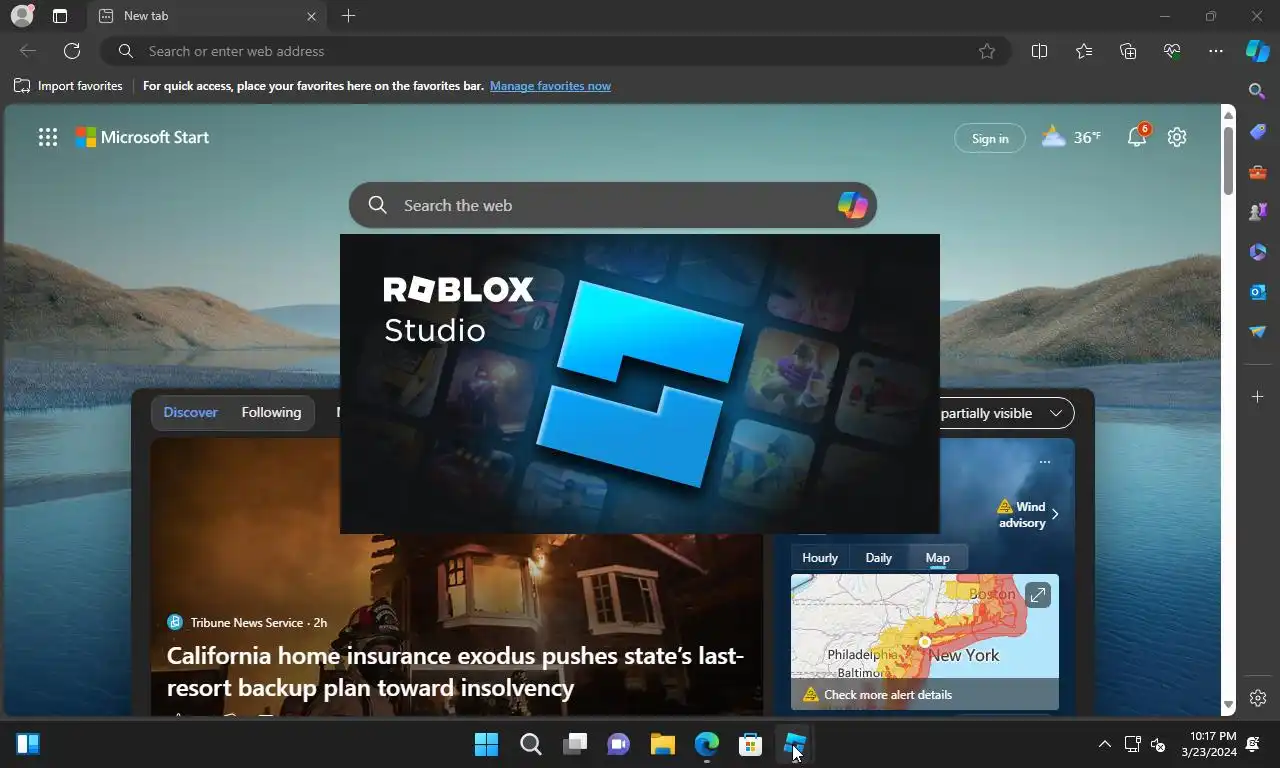This screenshot has width=1280, height=768.
Task: Open the tab actions menu icon
Action: [x=60, y=16]
